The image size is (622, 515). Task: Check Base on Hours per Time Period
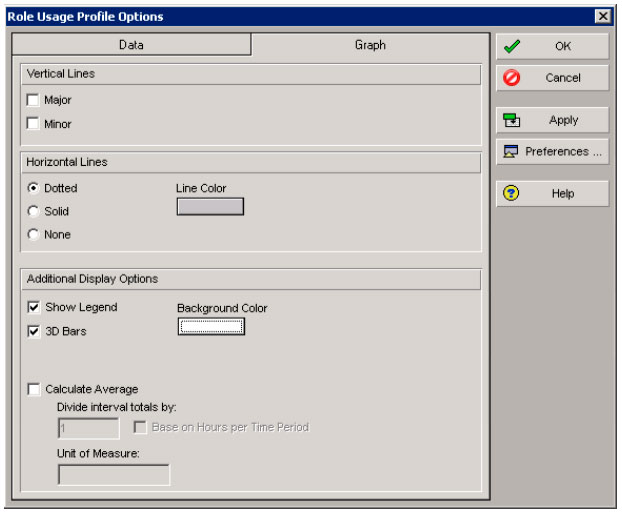pyautogui.click(x=140, y=427)
